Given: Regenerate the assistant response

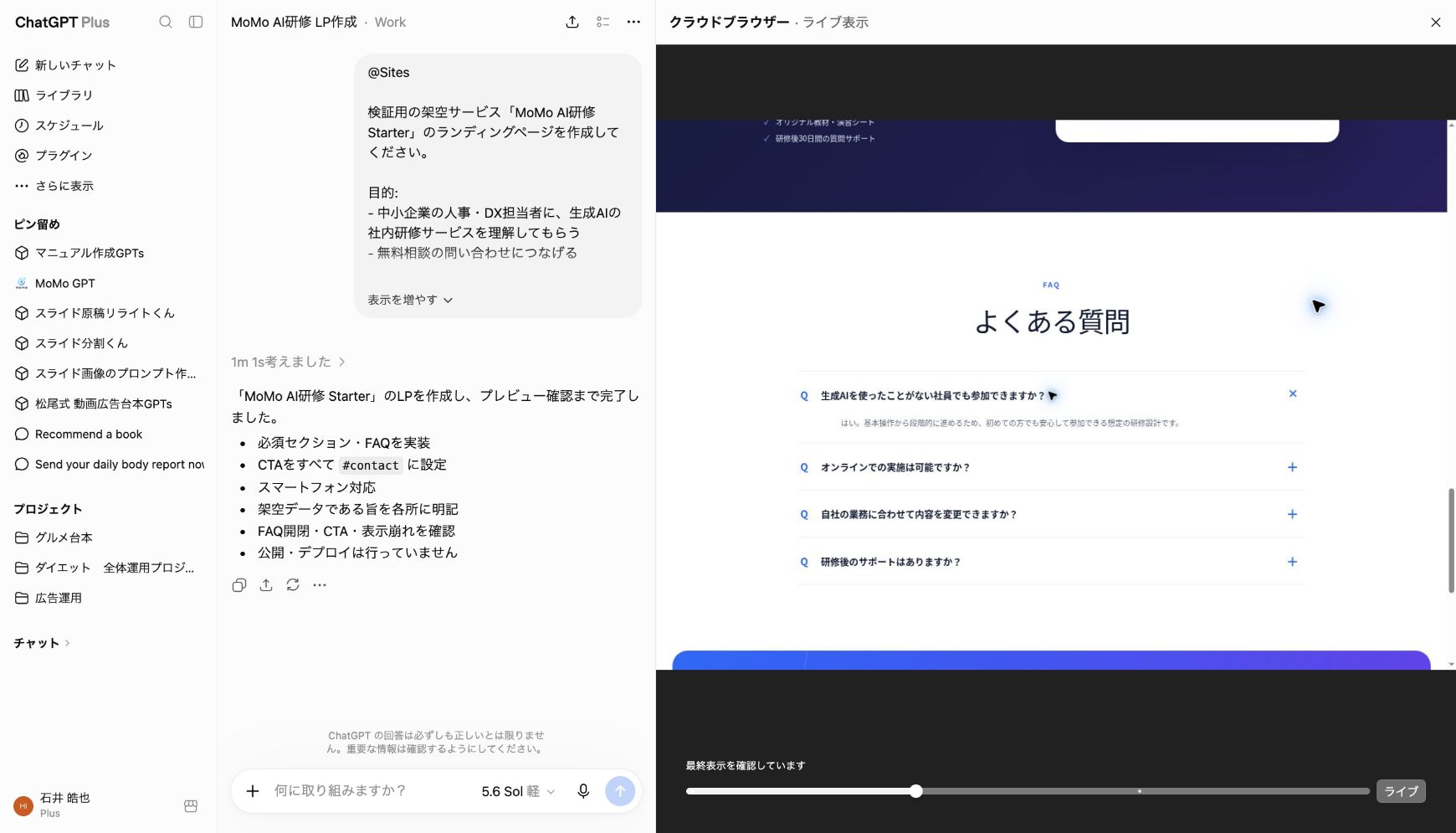Looking at the screenshot, I should (293, 585).
